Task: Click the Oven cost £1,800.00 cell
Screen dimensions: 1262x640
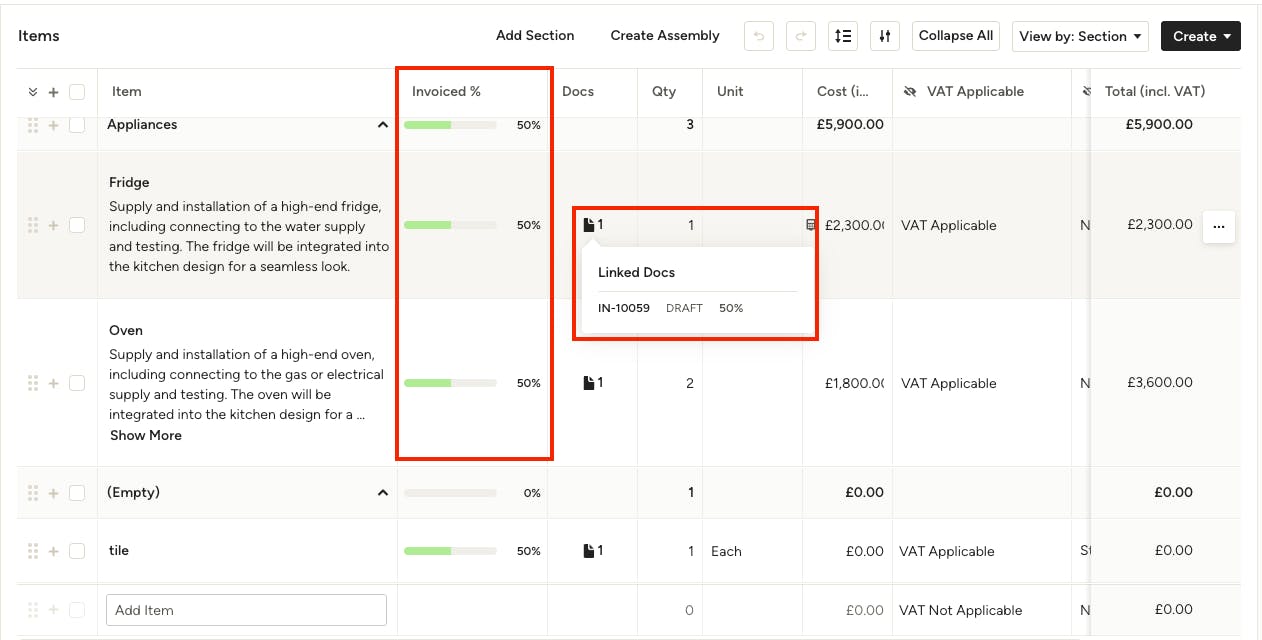Action: click(x=855, y=383)
